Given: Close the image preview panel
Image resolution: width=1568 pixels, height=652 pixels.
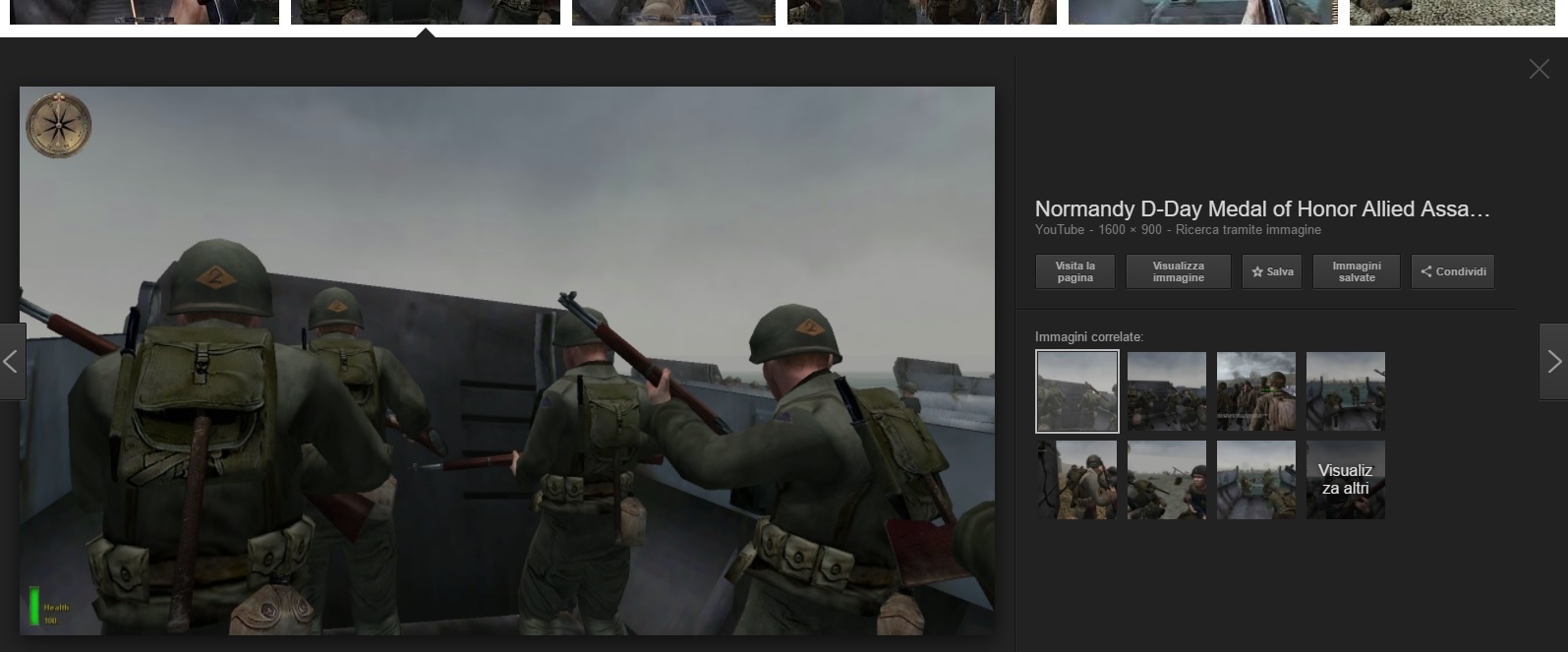Looking at the screenshot, I should click(1539, 69).
